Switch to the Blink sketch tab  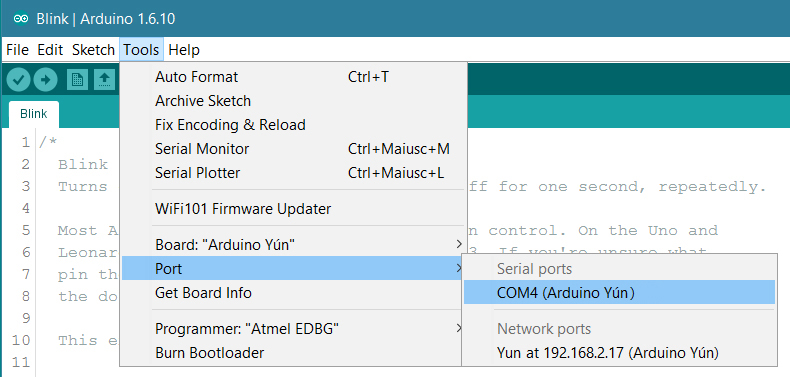[34, 114]
